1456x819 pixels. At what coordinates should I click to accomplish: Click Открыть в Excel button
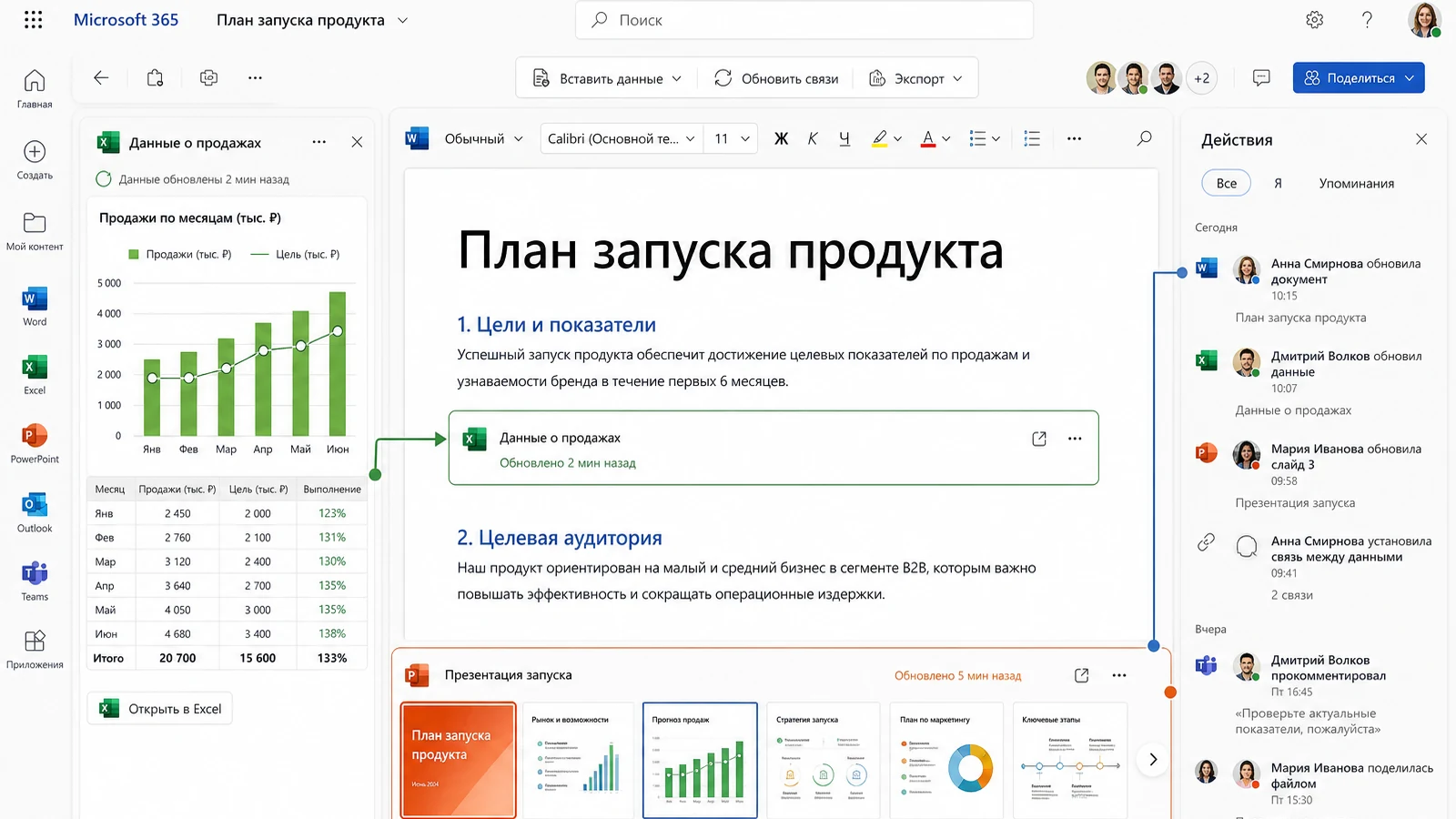tap(160, 709)
